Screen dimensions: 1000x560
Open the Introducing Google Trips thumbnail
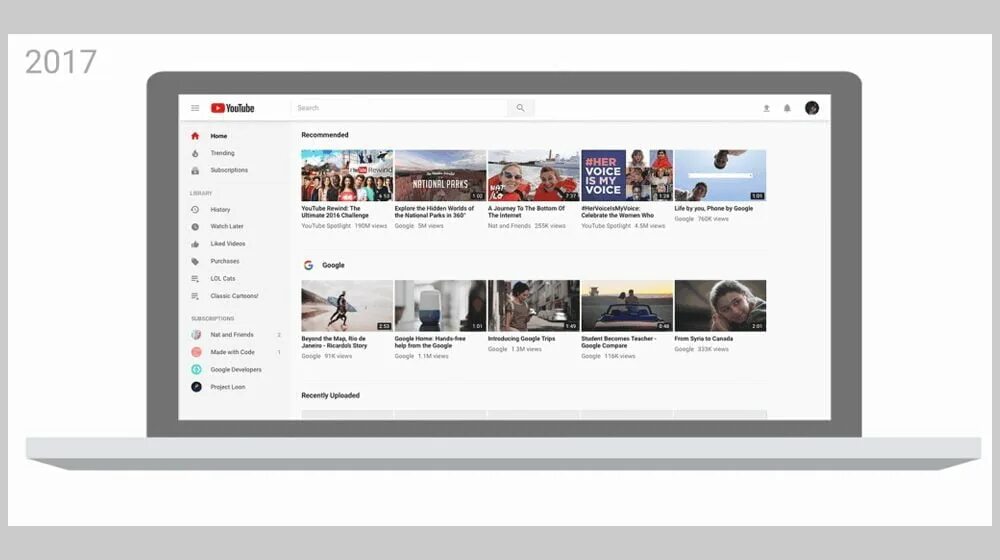click(x=533, y=306)
